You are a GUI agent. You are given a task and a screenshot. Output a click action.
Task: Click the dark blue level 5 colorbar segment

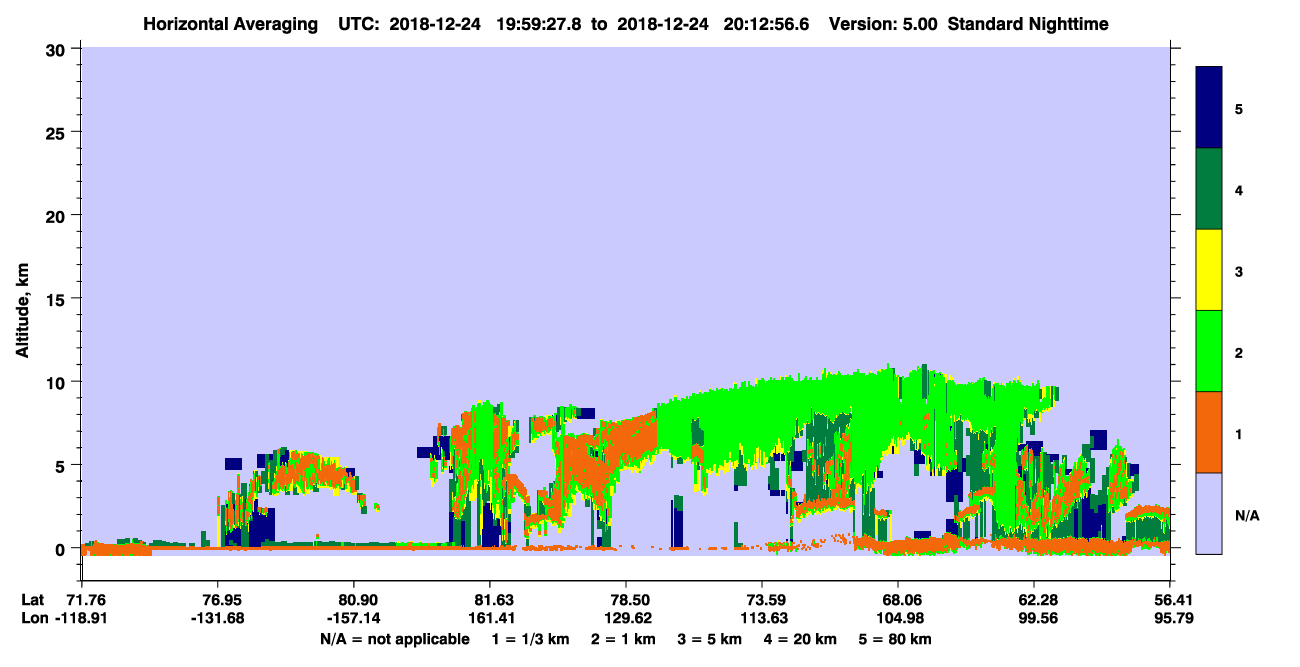click(x=1209, y=108)
